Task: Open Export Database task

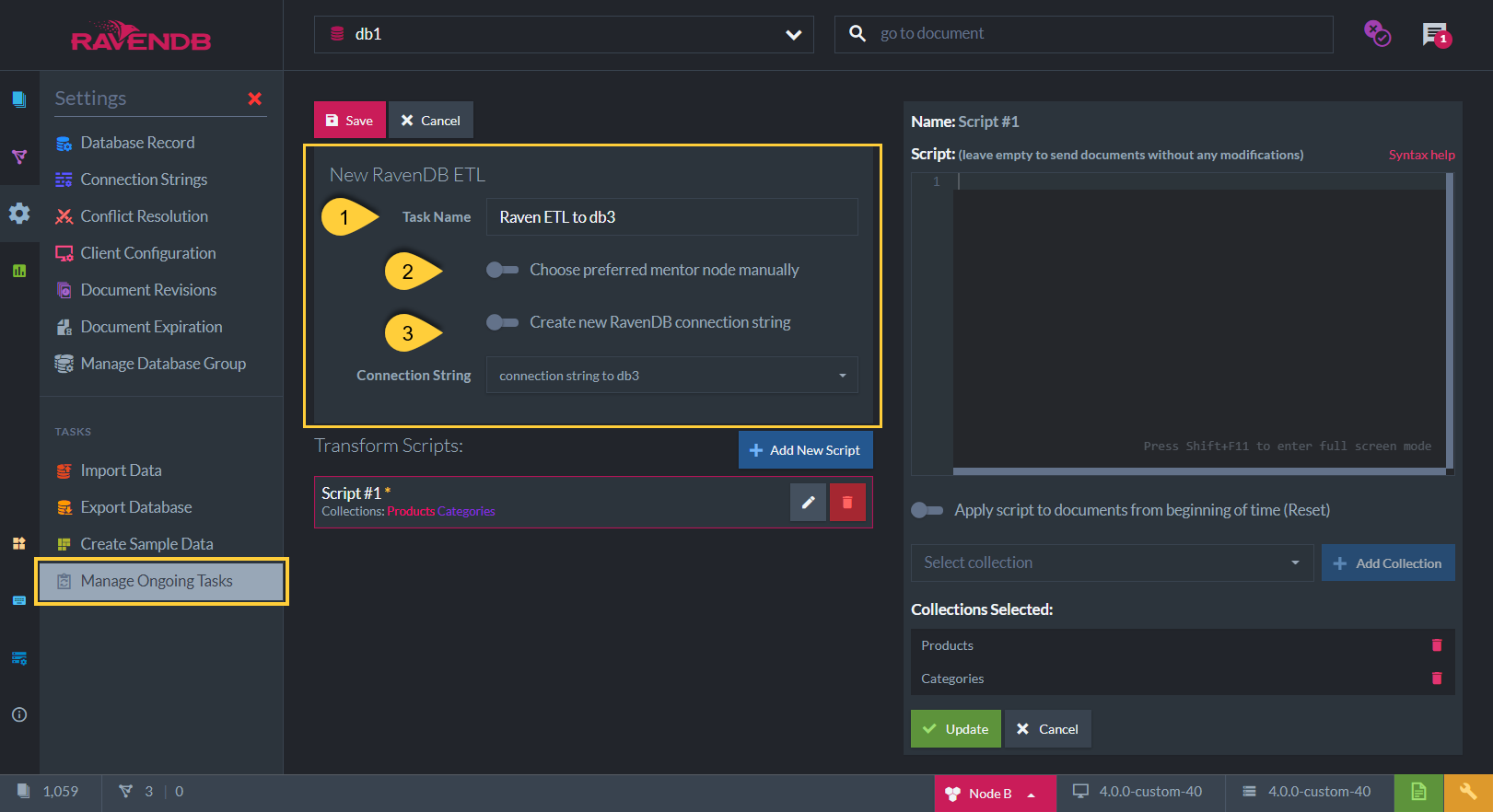Action: (136, 507)
